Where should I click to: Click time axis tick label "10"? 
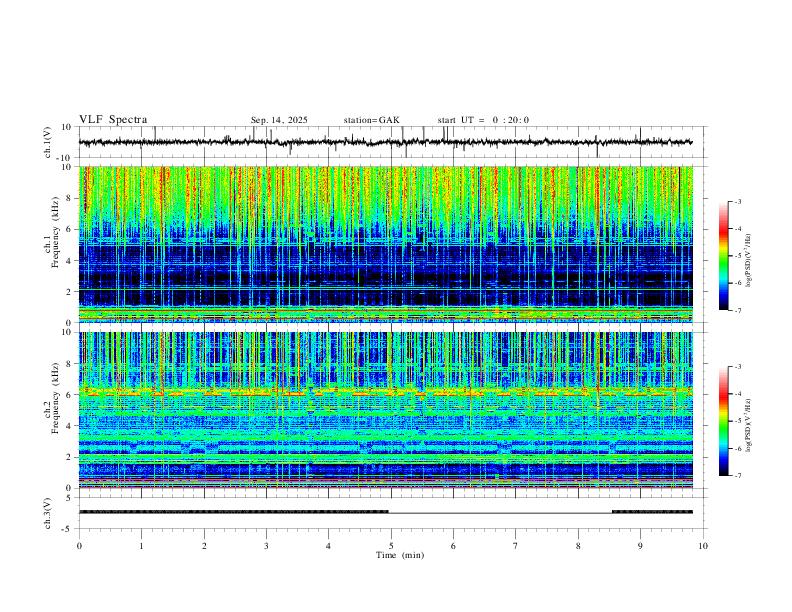[x=703, y=546]
